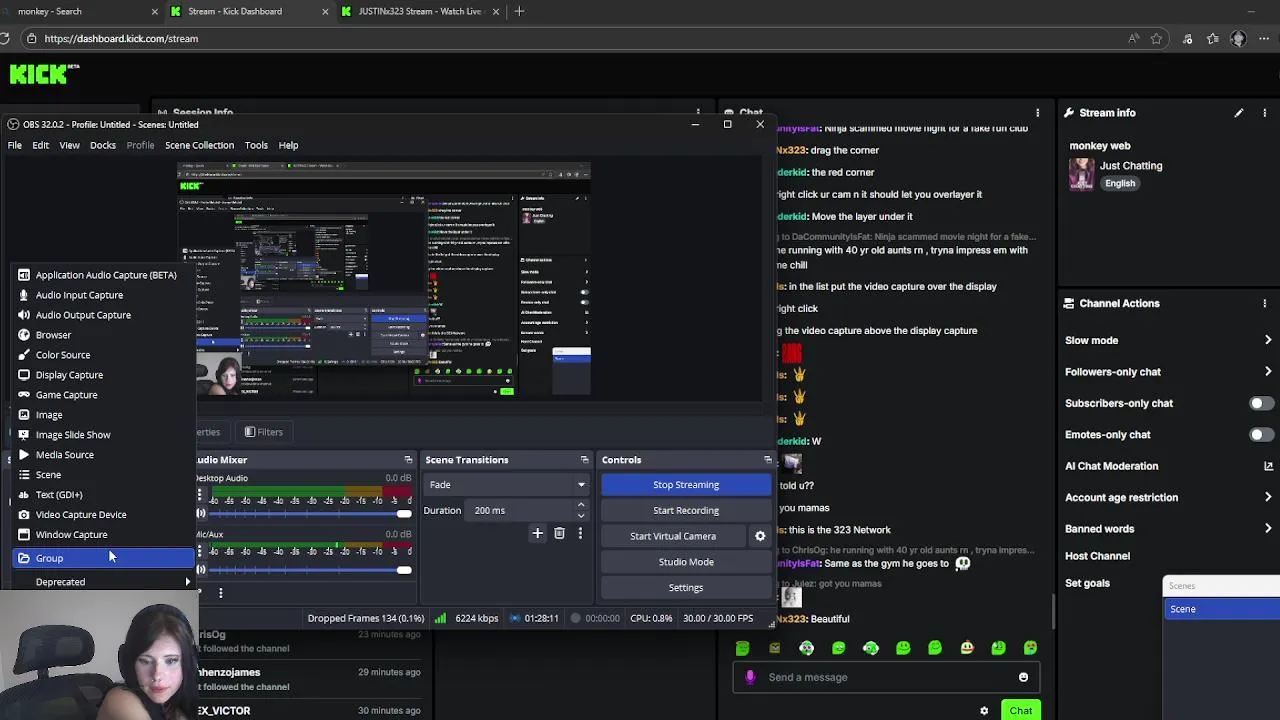Image resolution: width=1280 pixels, height=720 pixels.
Task: Open the Docks menu
Action: 103,145
